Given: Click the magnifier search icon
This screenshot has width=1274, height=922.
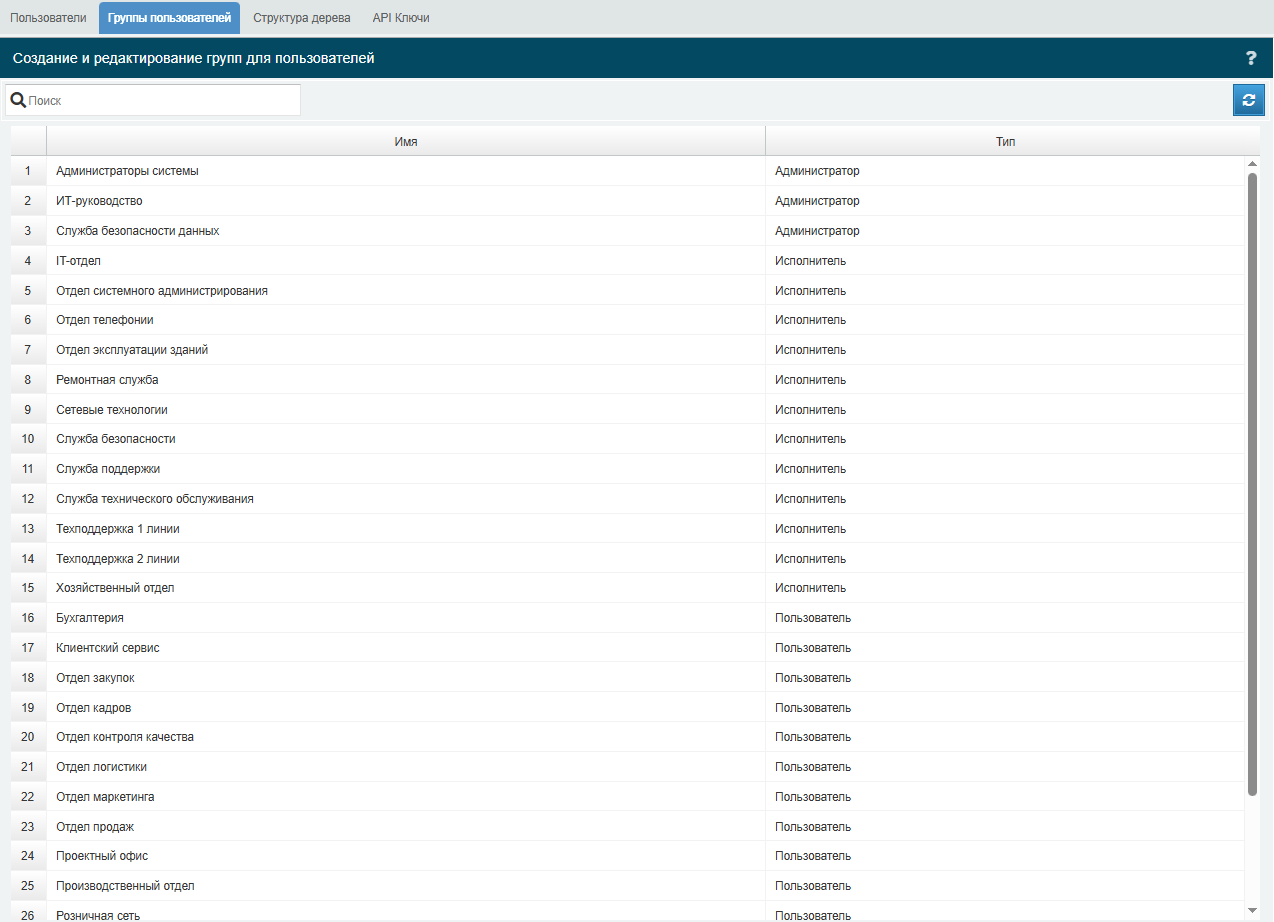Looking at the screenshot, I should 18,100.
